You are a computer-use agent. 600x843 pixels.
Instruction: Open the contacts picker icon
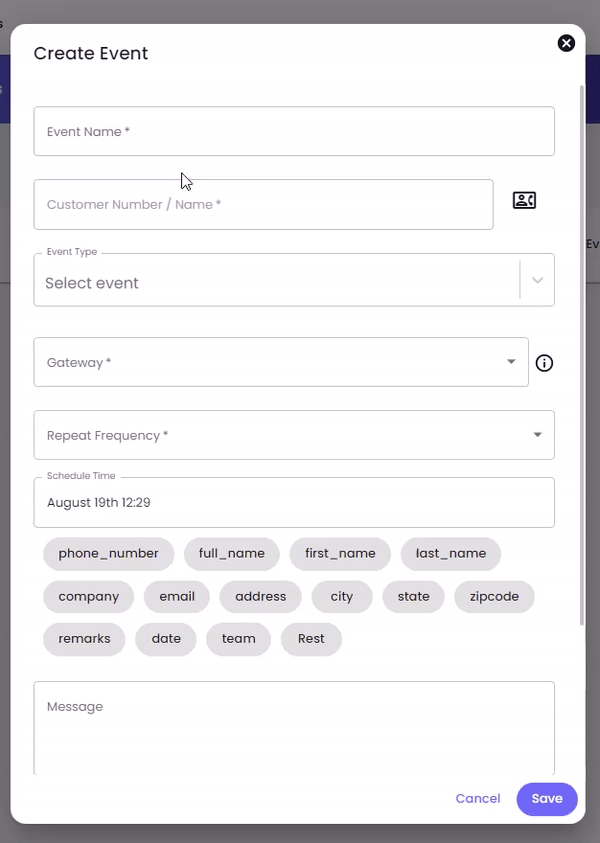point(524,200)
